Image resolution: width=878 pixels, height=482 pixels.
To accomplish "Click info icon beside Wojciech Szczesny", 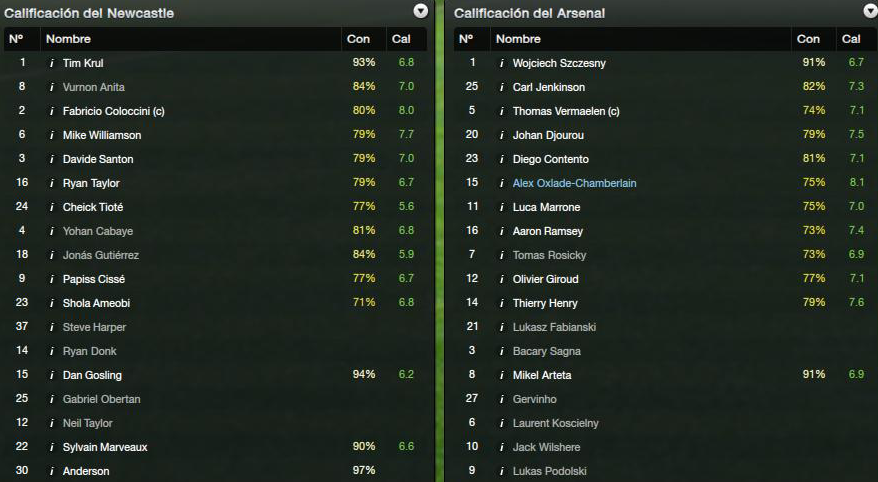I will [x=502, y=63].
